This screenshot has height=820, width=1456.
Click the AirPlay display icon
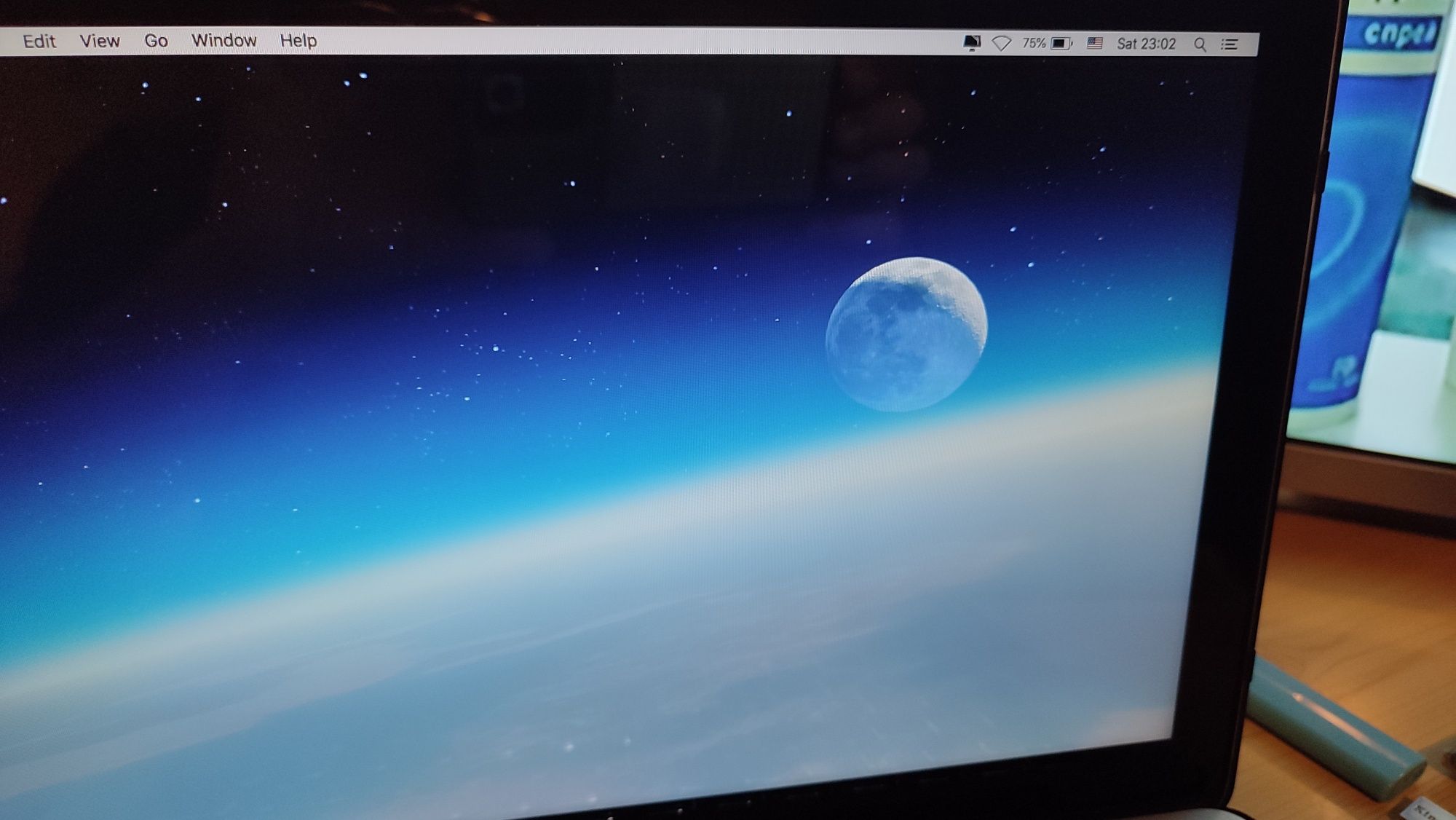(x=972, y=43)
